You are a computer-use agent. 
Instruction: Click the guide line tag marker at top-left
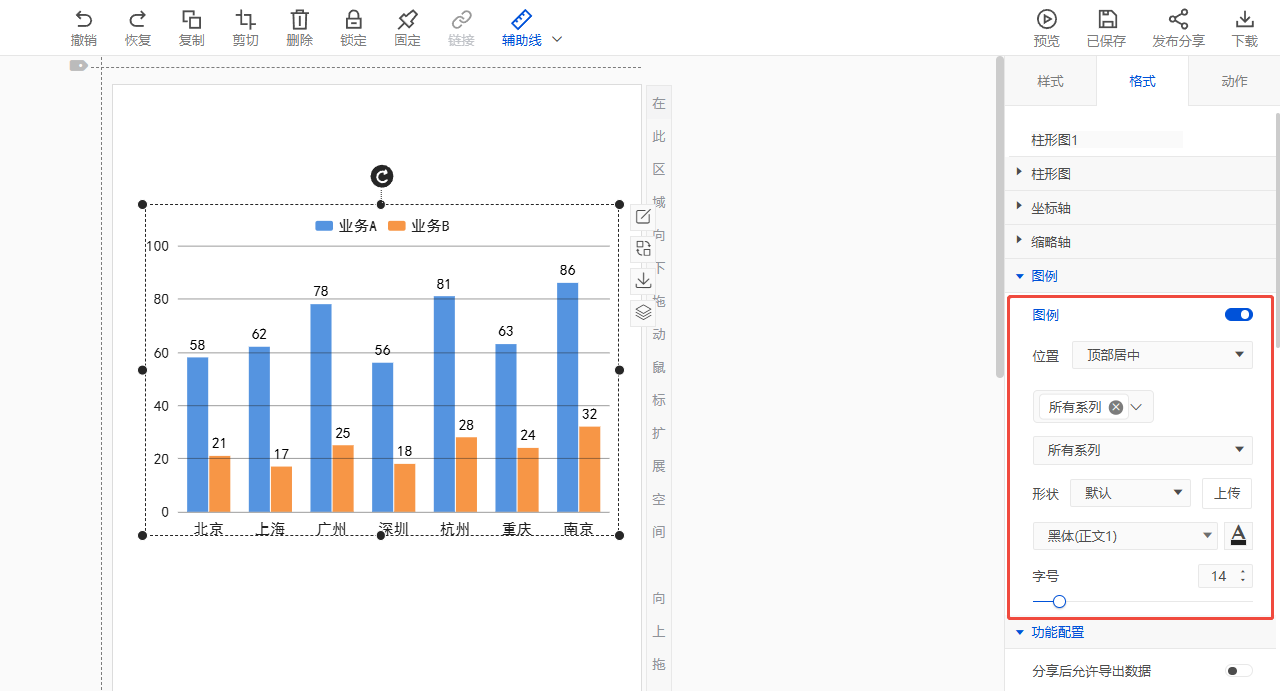tap(78, 66)
